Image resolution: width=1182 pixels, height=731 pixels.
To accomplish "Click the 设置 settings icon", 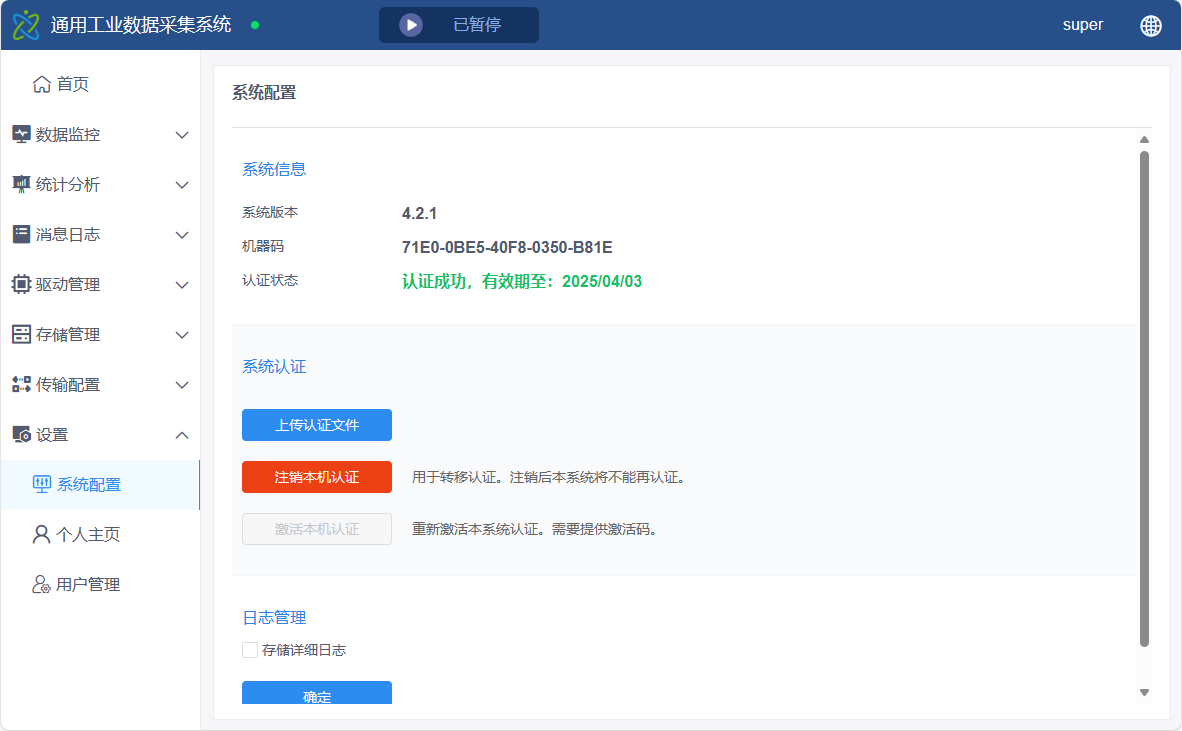I will (x=21, y=435).
